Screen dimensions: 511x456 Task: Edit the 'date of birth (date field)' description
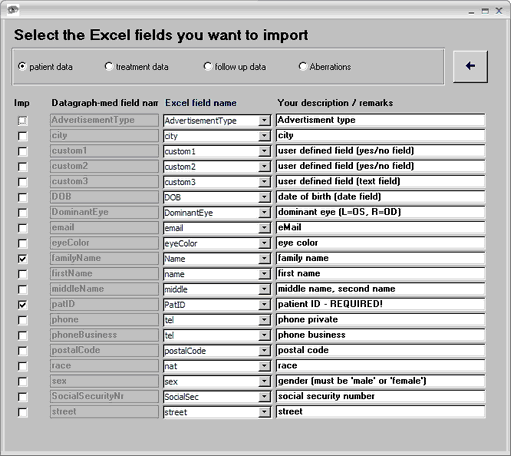point(380,197)
